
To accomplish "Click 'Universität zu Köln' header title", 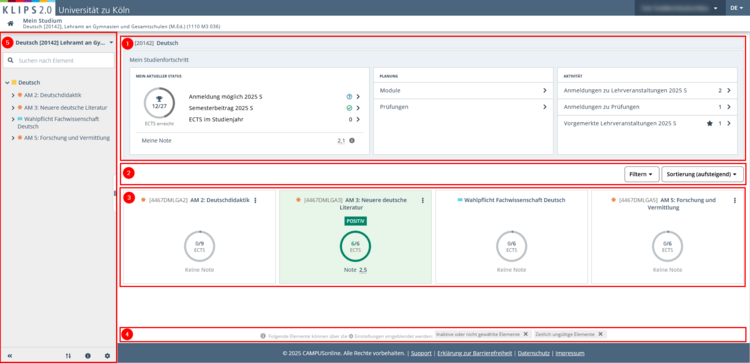I will click(94, 10).
